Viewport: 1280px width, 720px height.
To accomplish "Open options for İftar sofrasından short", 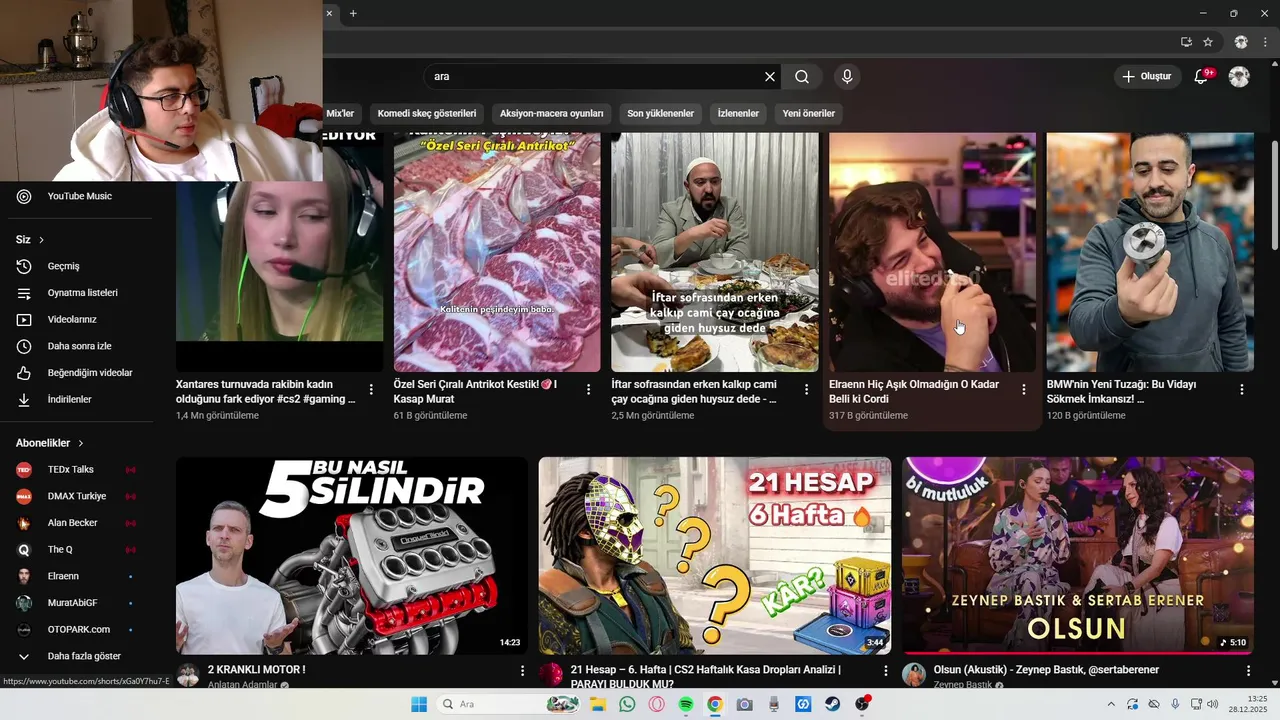I will pyautogui.click(x=806, y=389).
